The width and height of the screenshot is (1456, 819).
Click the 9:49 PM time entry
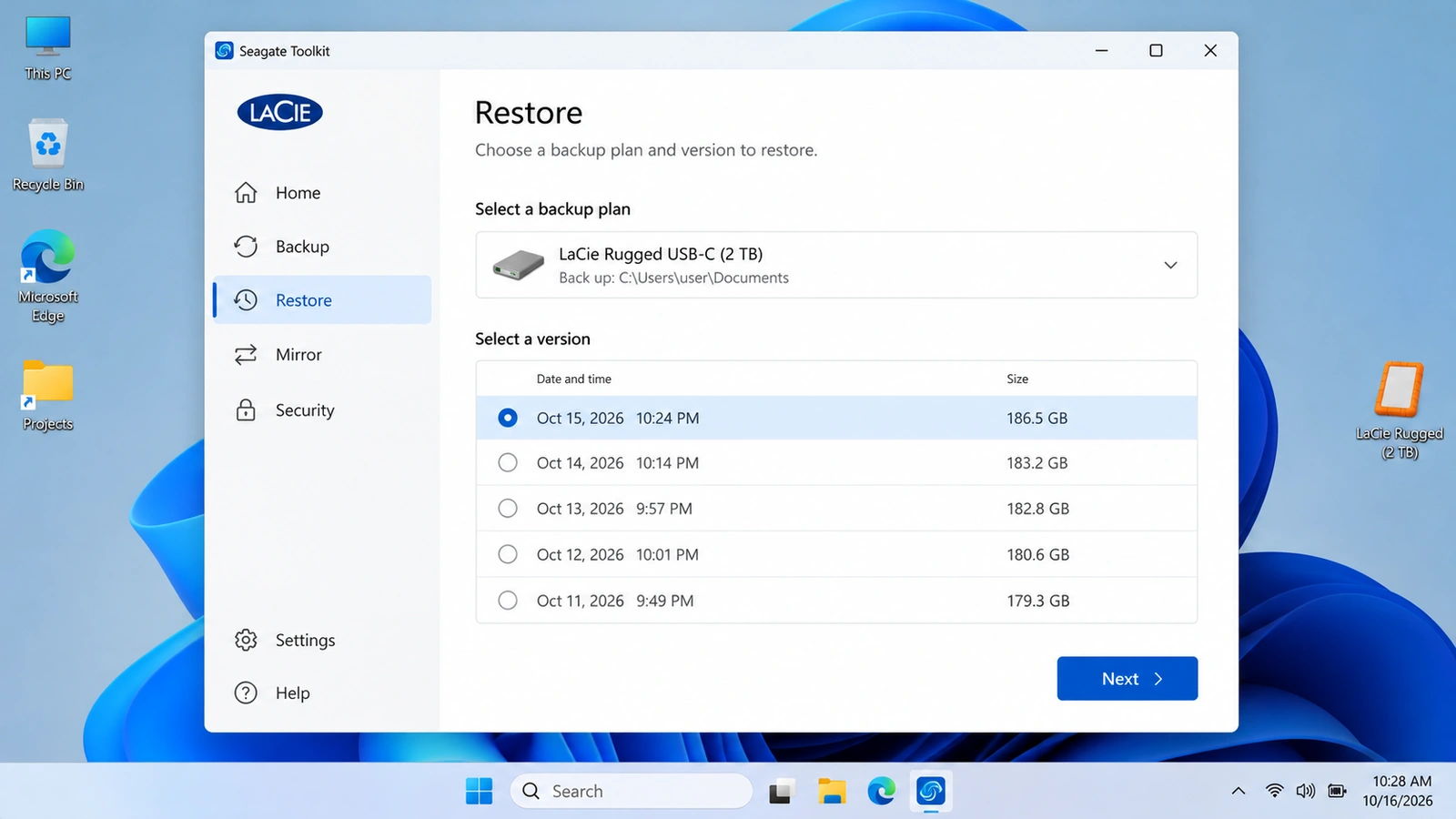click(x=665, y=601)
